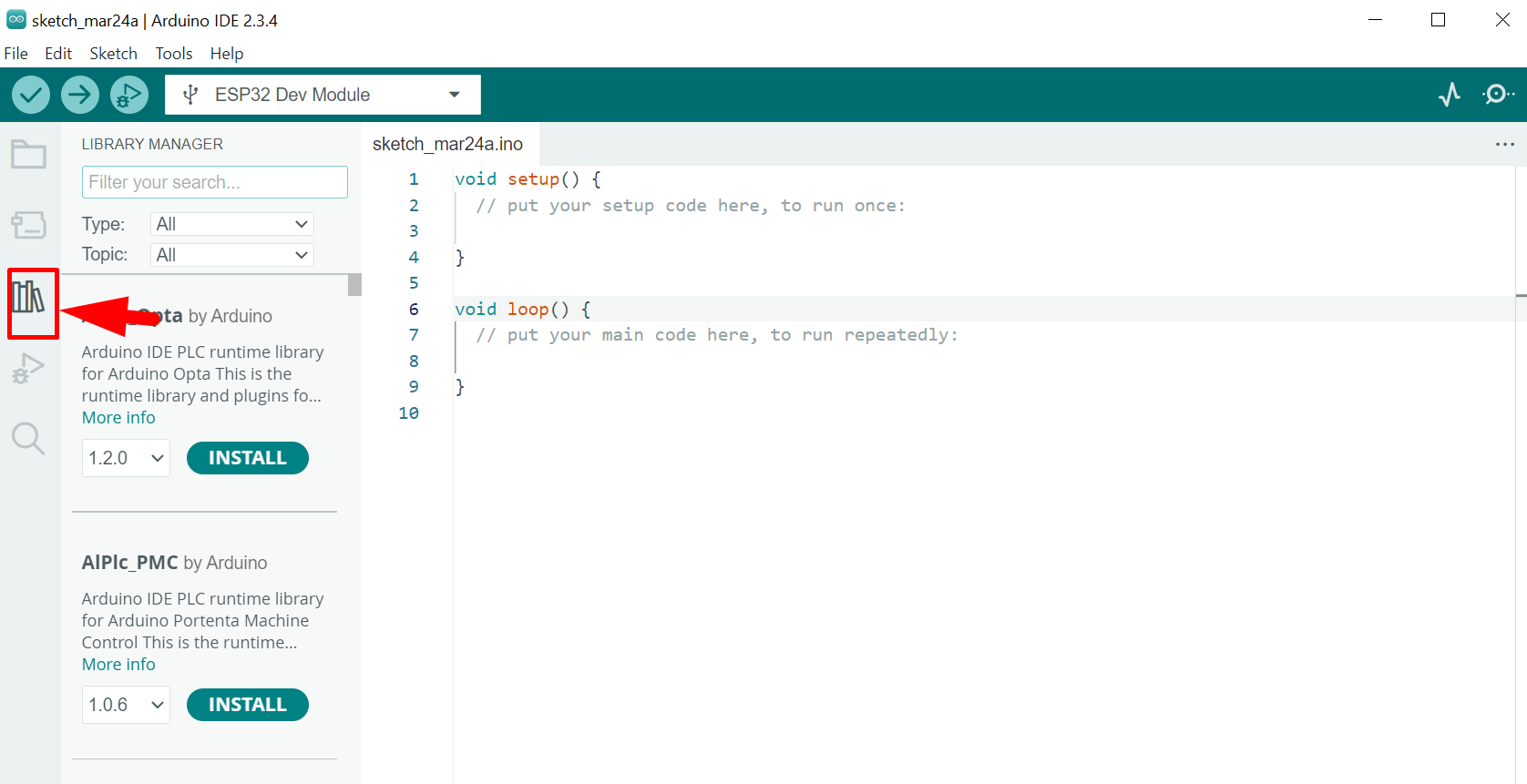The width and height of the screenshot is (1527, 784).
Task: Open the 1.0.6 version dropdown
Action: point(126,705)
